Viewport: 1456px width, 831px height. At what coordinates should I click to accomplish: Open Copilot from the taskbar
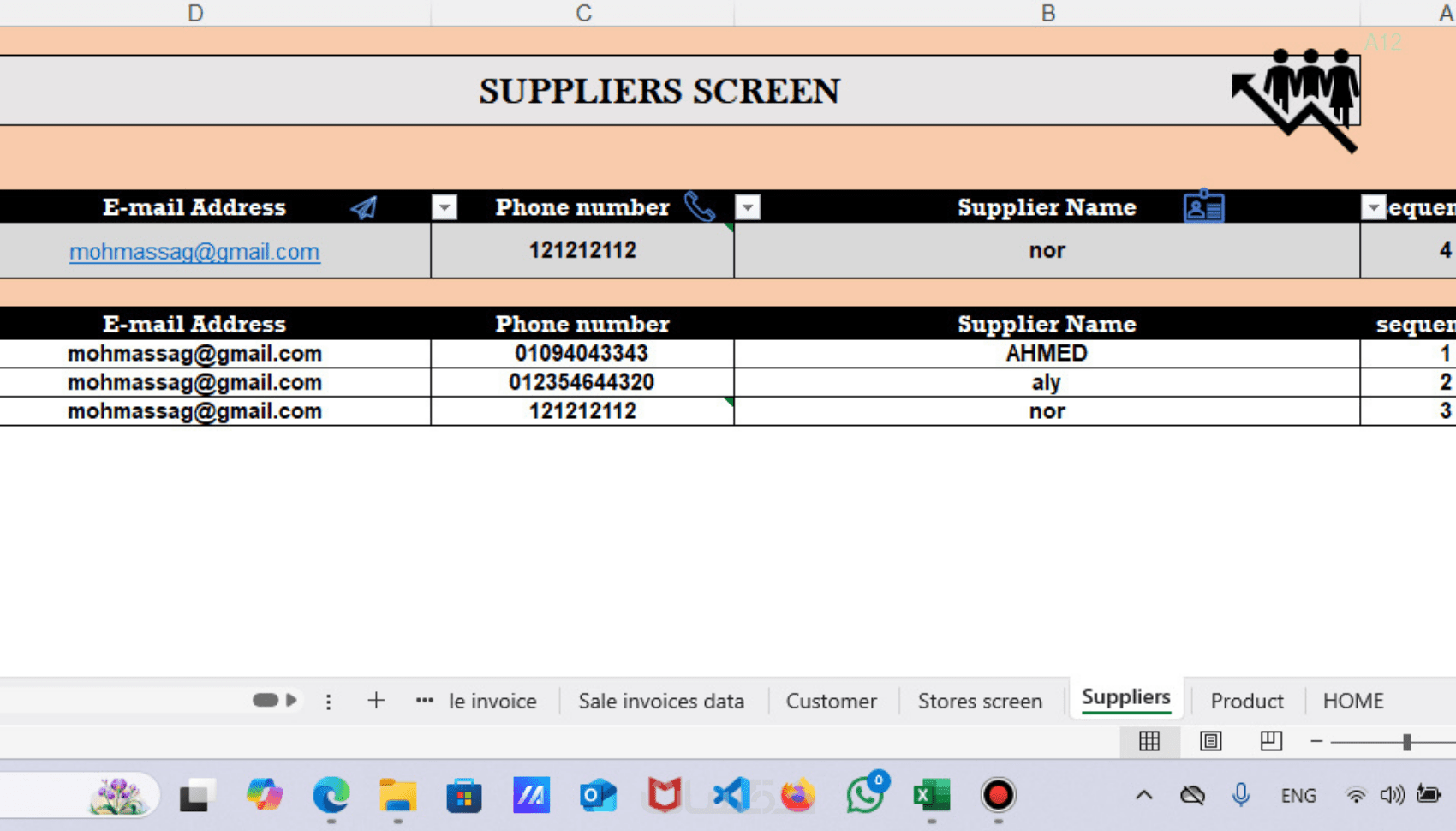click(265, 795)
